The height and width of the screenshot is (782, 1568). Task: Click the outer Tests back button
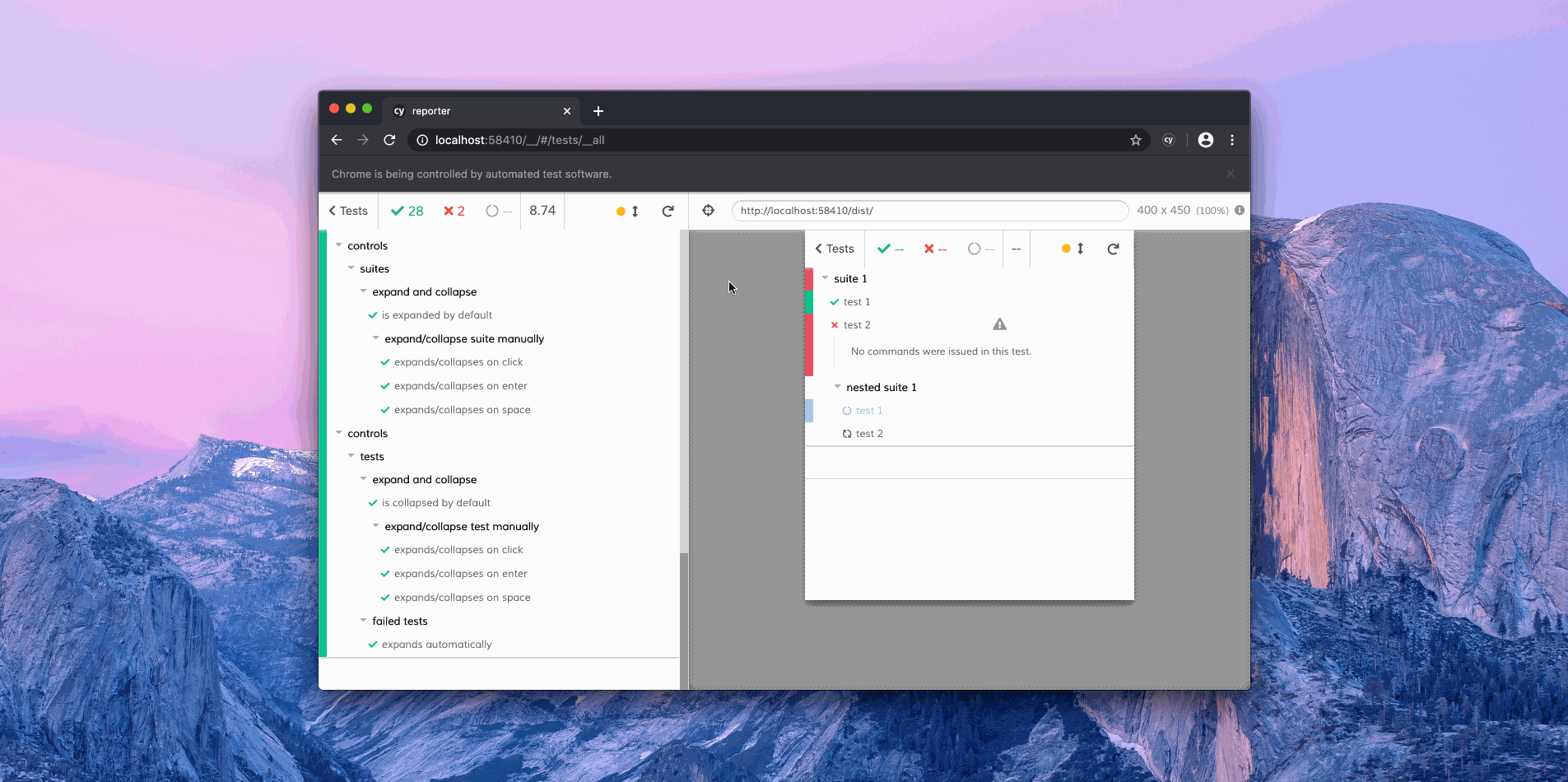[x=348, y=211]
